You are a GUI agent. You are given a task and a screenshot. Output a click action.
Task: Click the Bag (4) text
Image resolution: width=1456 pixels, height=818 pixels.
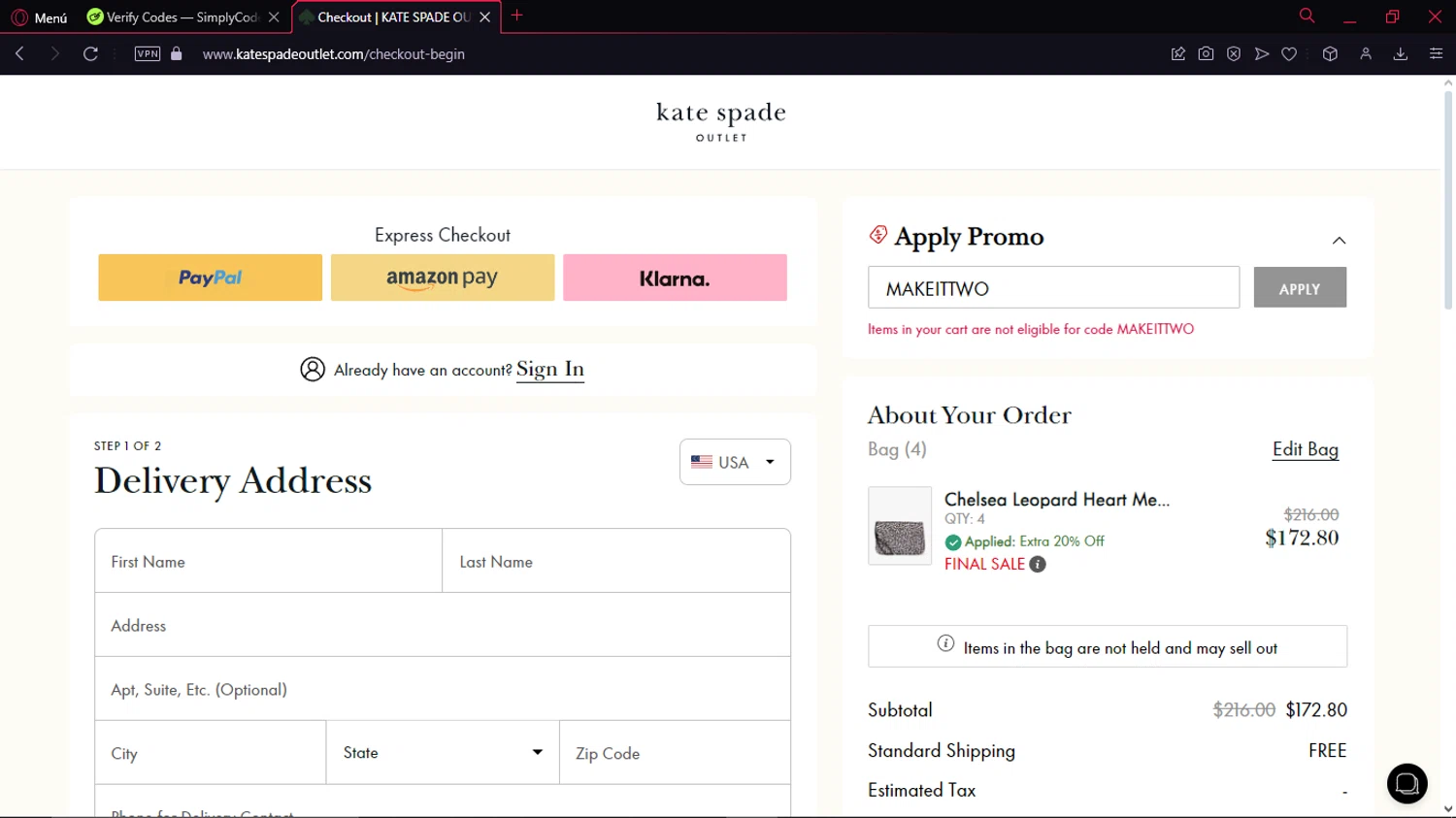[x=897, y=449]
